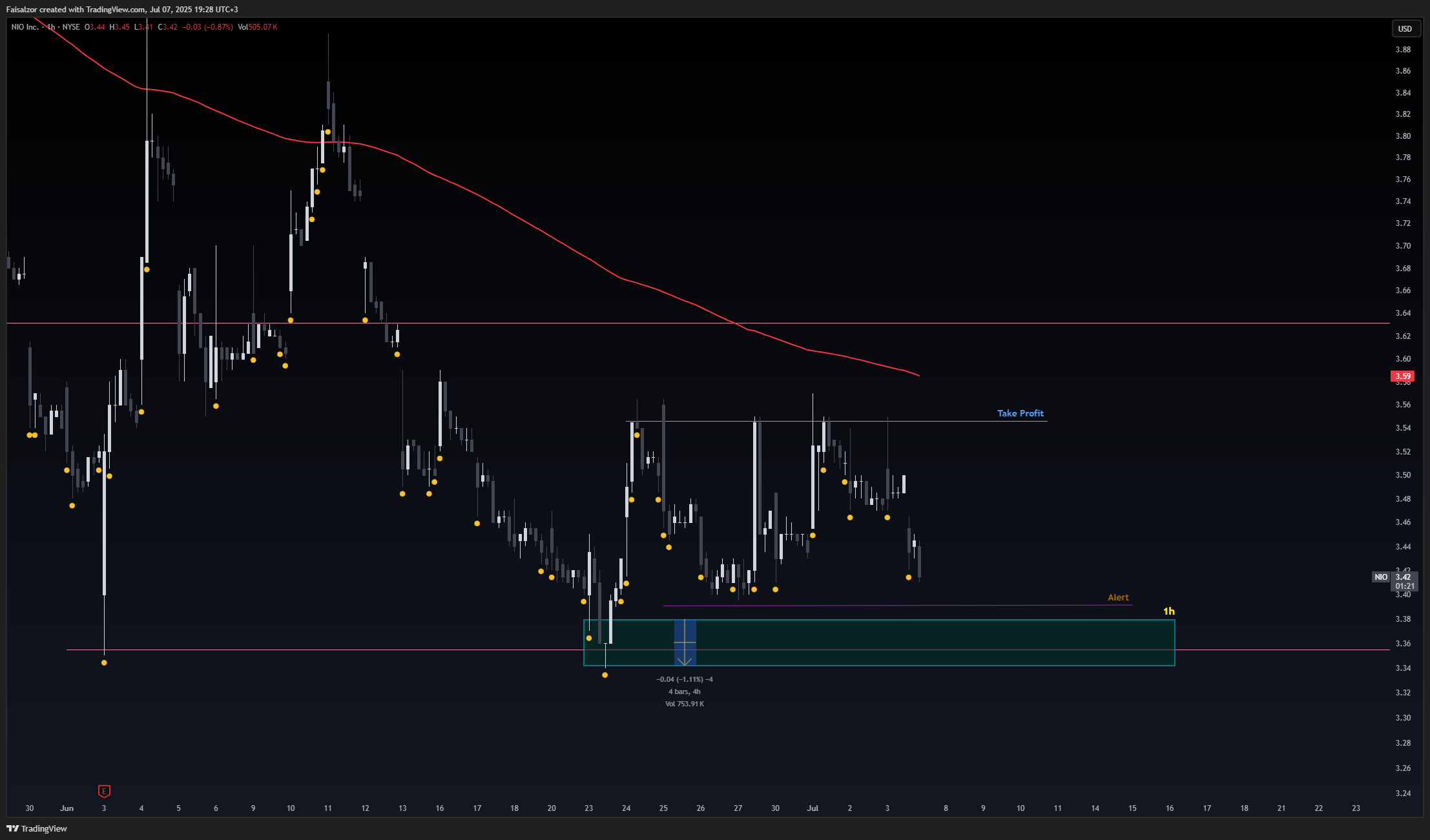Viewport: 1430px width, 840px height.
Task: Click the 3.24 price axis label
Action: pyautogui.click(x=1403, y=793)
